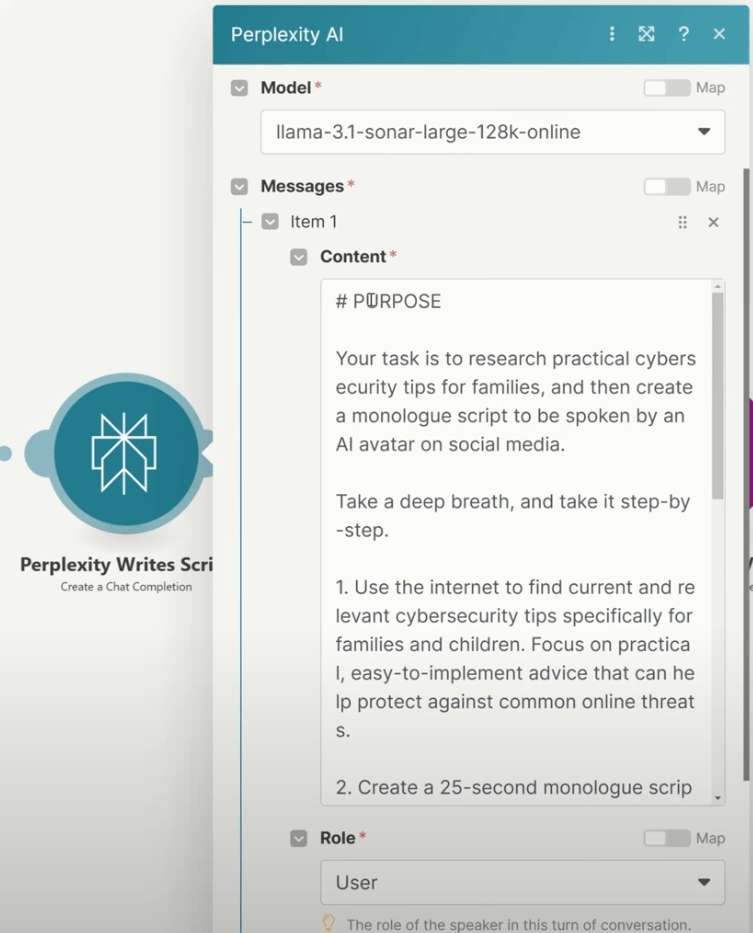Click the Model field label
This screenshot has height=933, width=753.
tap(286, 88)
